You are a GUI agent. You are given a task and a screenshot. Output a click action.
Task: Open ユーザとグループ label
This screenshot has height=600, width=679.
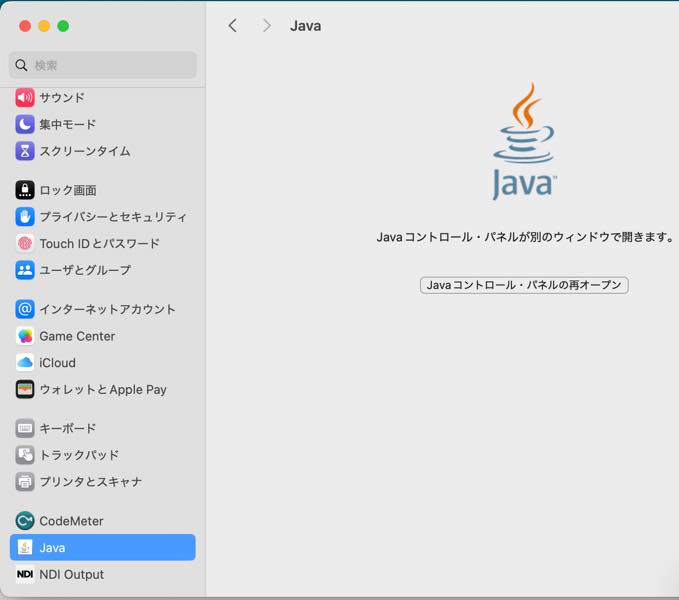[85, 270]
